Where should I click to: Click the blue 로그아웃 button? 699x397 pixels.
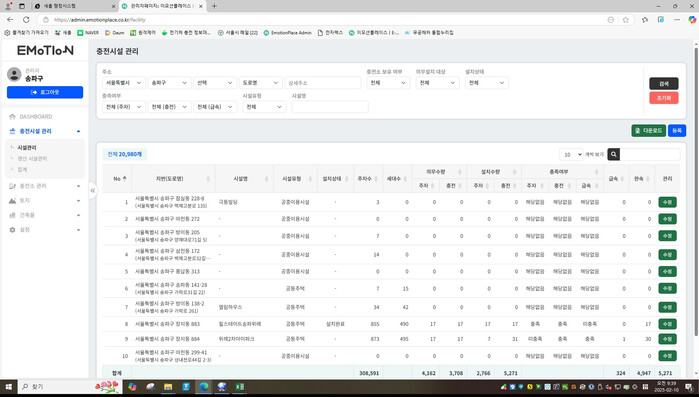(45, 92)
